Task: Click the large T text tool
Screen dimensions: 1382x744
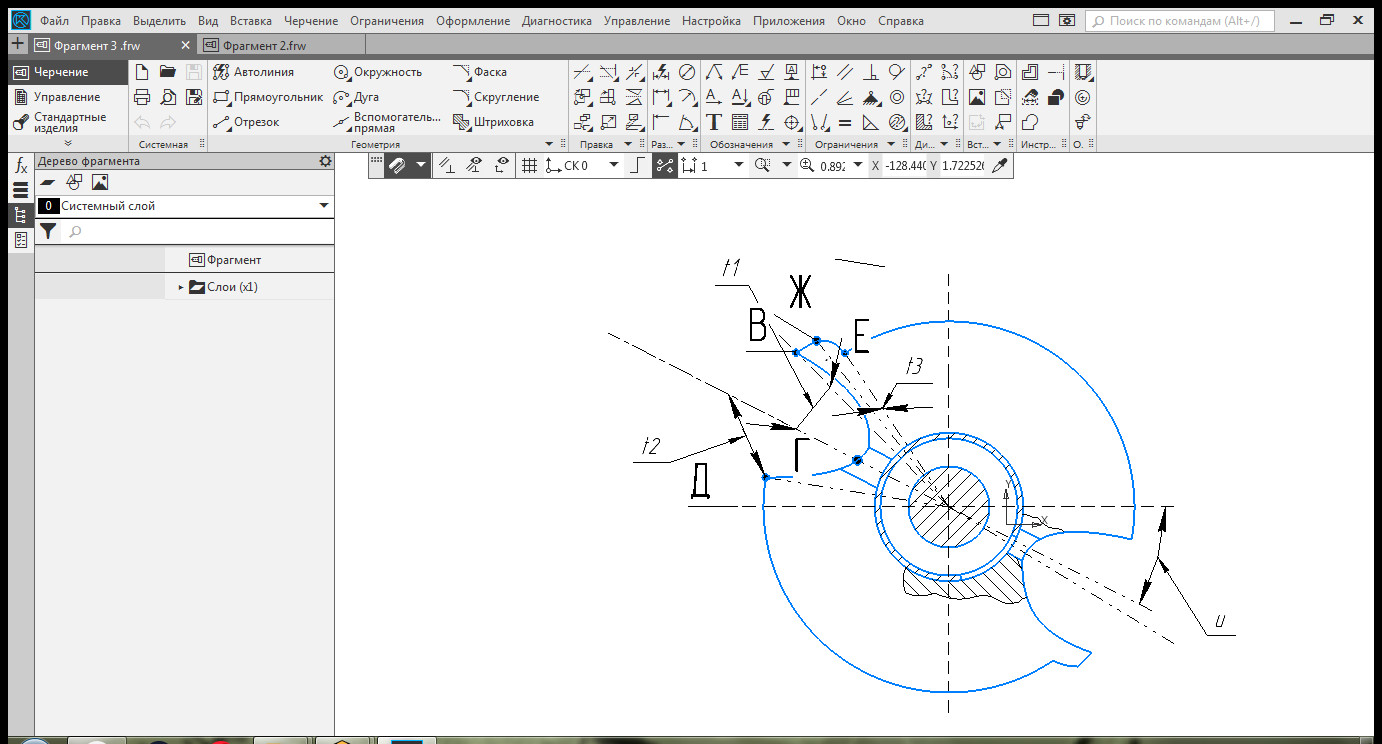Action: [x=714, y=122]
